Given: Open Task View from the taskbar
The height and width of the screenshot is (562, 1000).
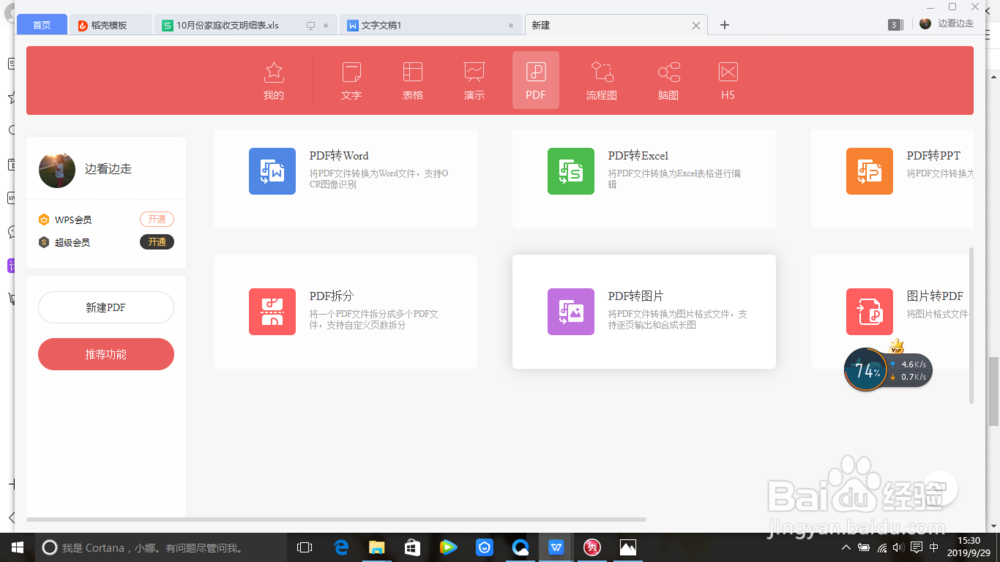Looking at the screenshot, I should pos(305,547).
